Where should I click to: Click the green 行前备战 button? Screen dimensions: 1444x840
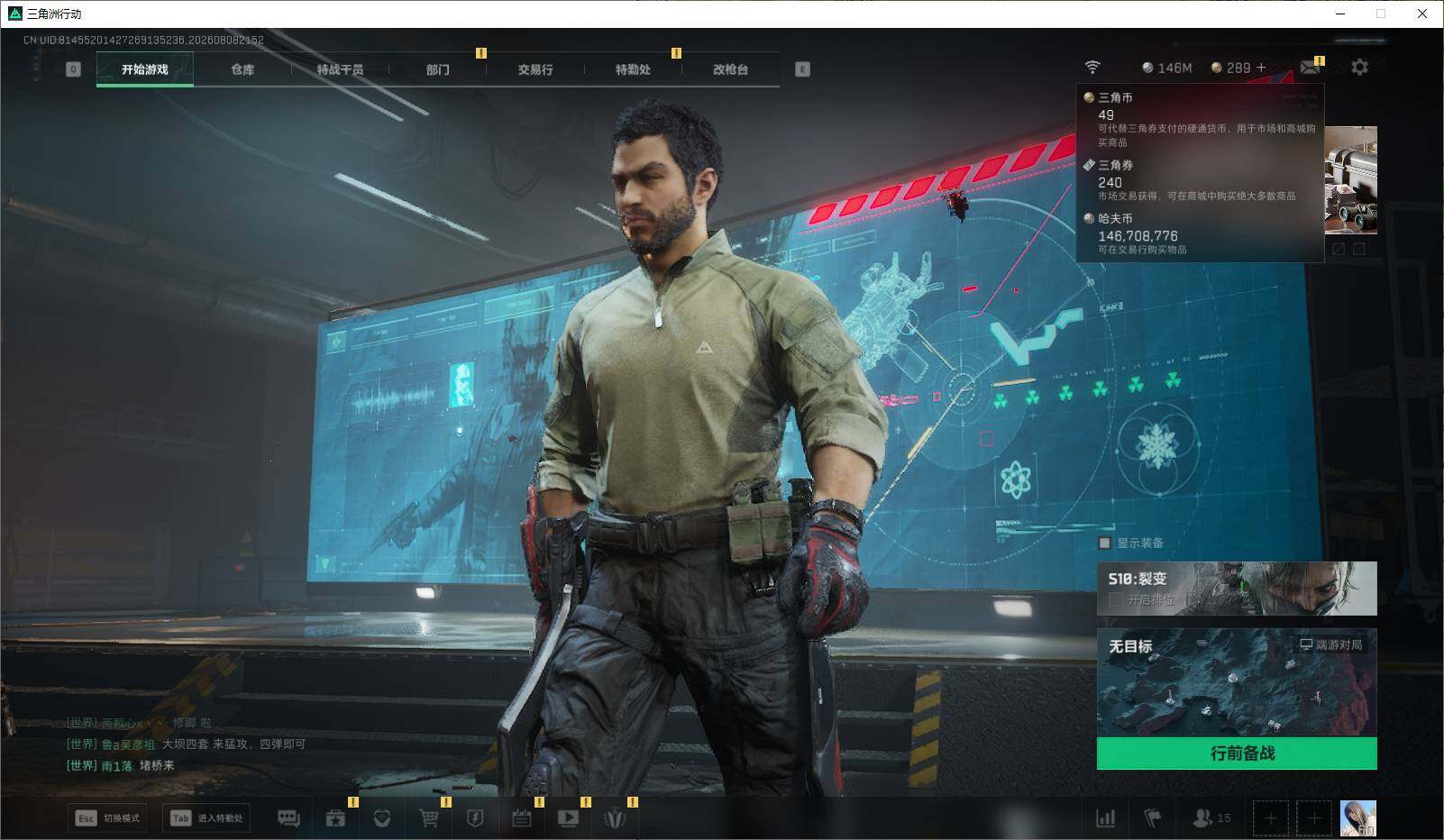[x=1237, y=753]
